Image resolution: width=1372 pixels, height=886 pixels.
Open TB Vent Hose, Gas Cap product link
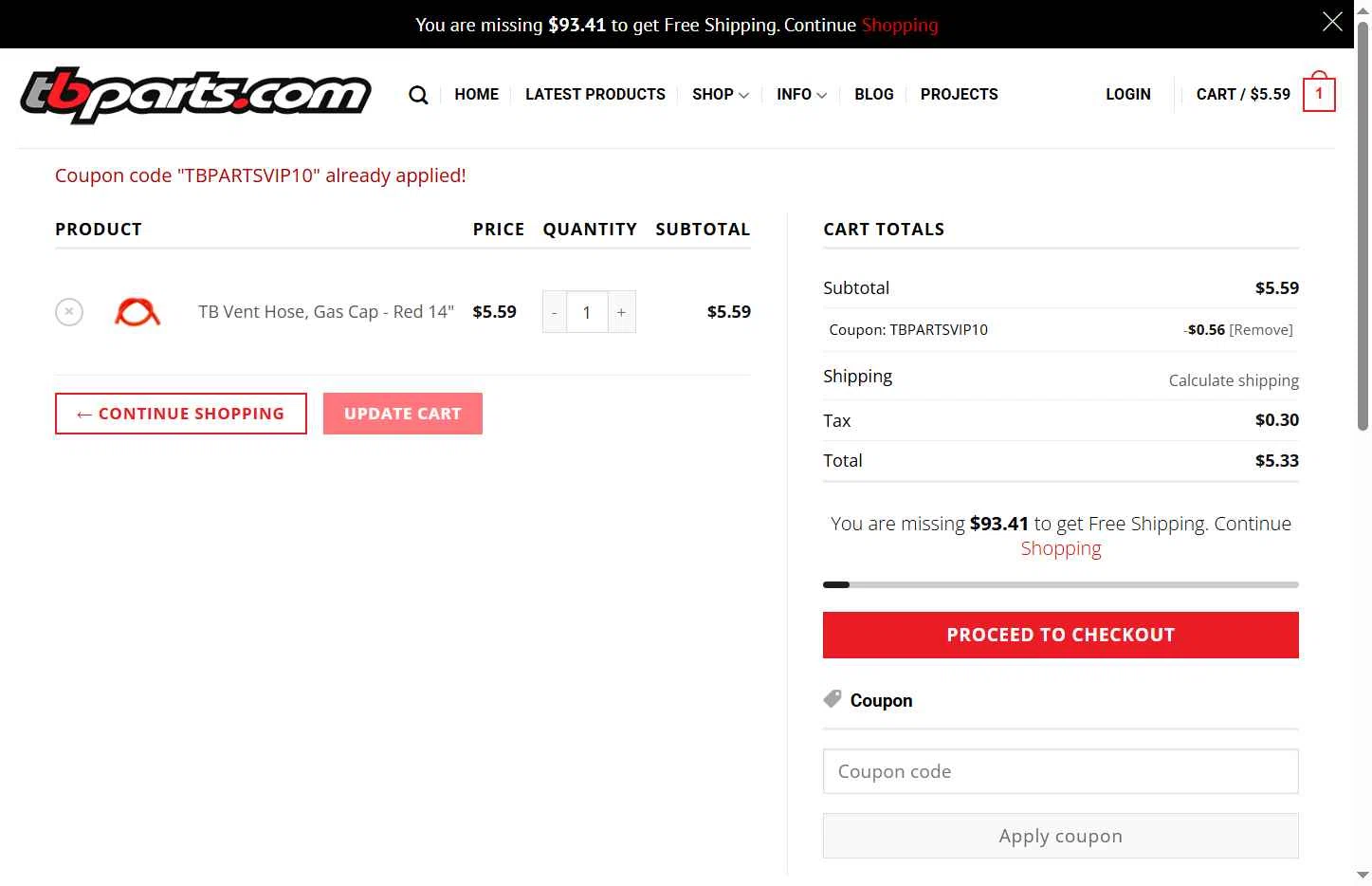point(326,311)
